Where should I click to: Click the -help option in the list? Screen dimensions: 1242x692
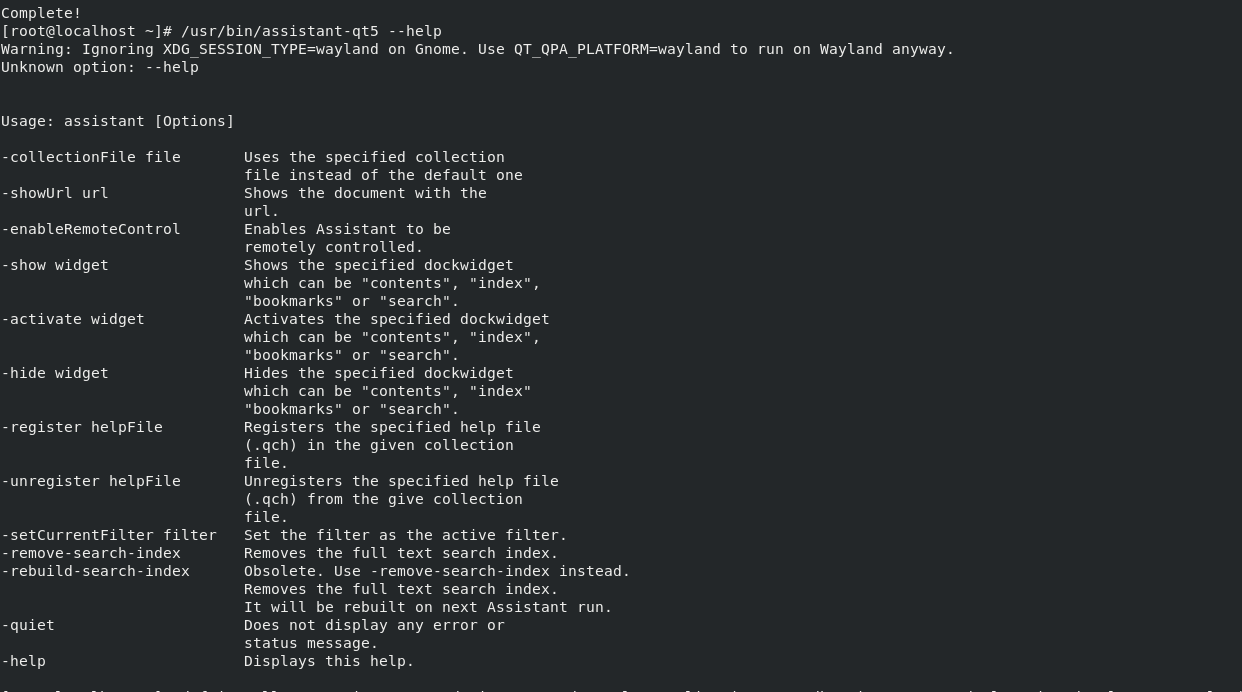click(x=24, y=661)
